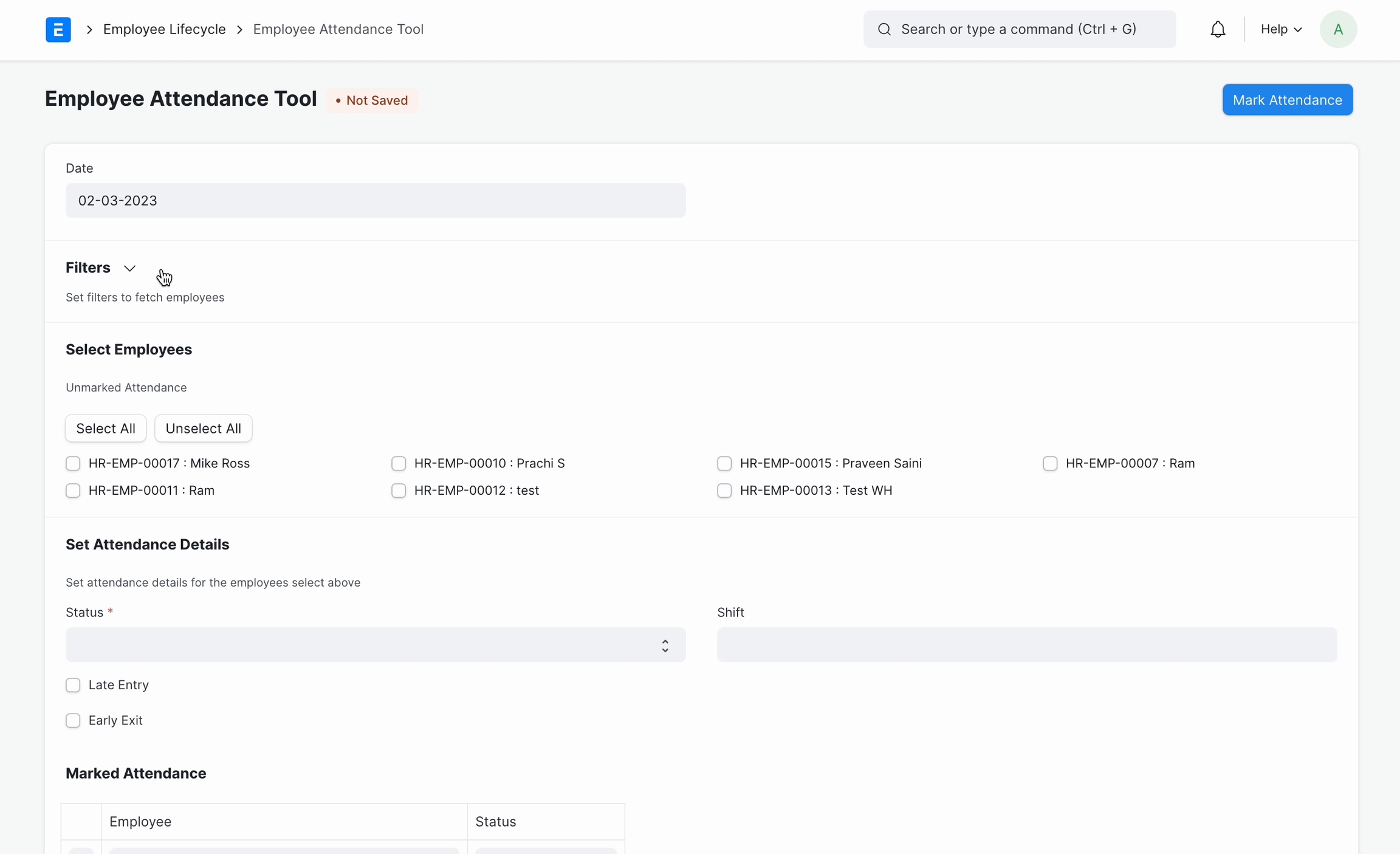Check HR-EMP-00007 Ram checkbox
Viewport: 1400px width, 854px height.
[x=1050, y=464]
